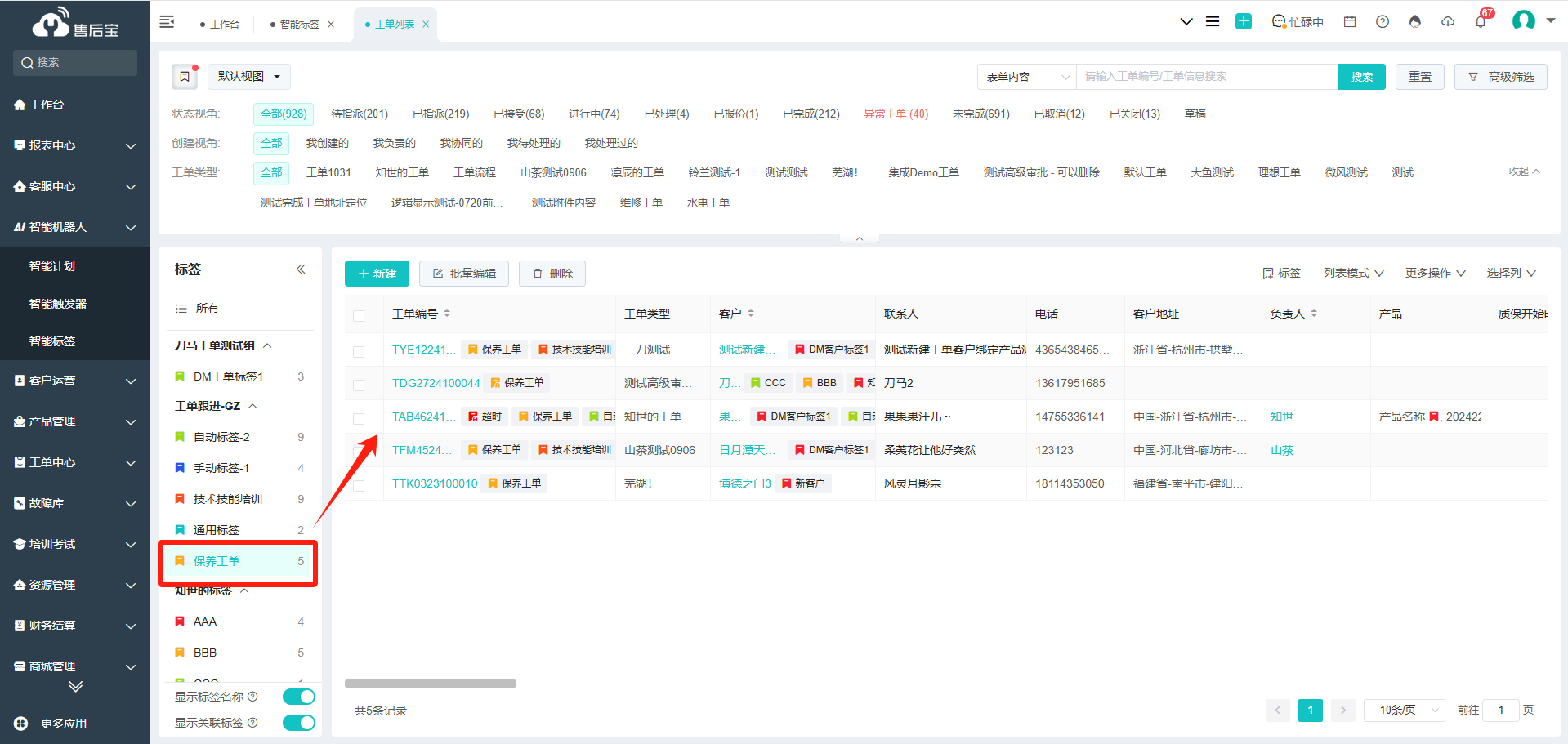This screenshot has height=744, width=1568.
Task: Open the user avatar menu
Action: [1524, 20]
